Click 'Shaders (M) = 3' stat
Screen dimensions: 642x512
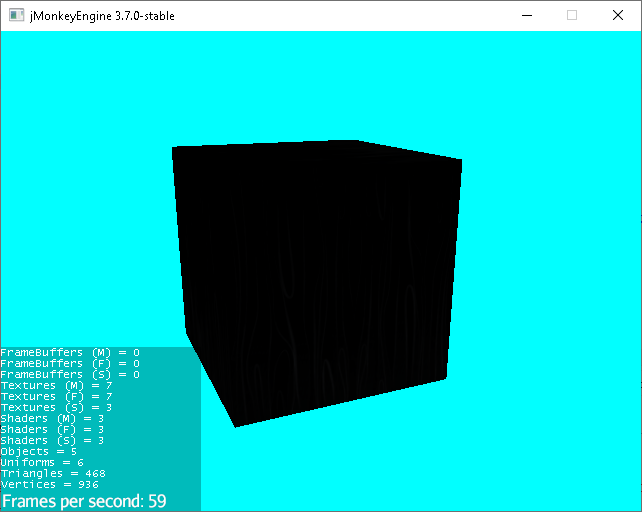(x=52, y=419)
